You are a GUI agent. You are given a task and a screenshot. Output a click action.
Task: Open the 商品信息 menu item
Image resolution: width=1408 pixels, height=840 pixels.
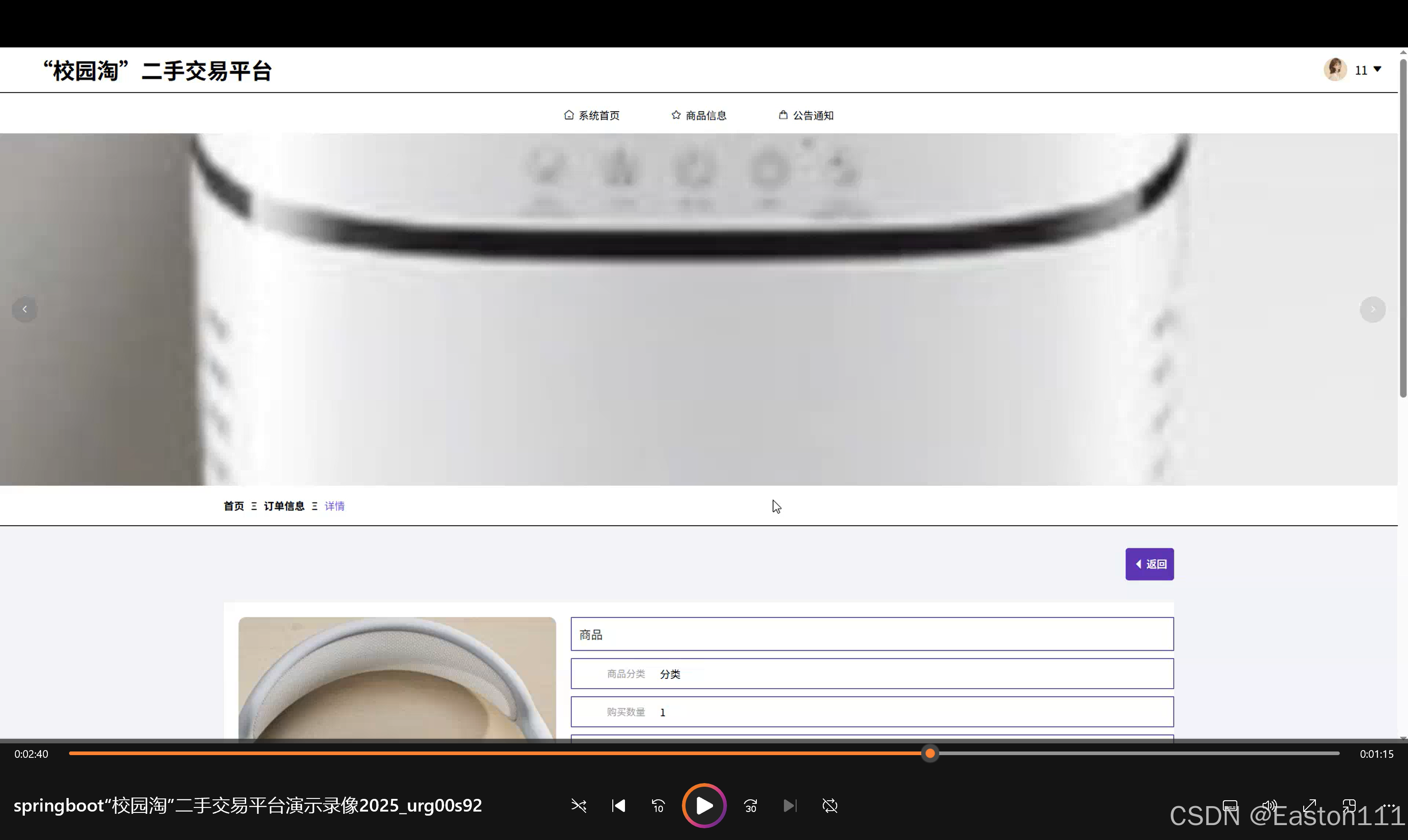699,116
